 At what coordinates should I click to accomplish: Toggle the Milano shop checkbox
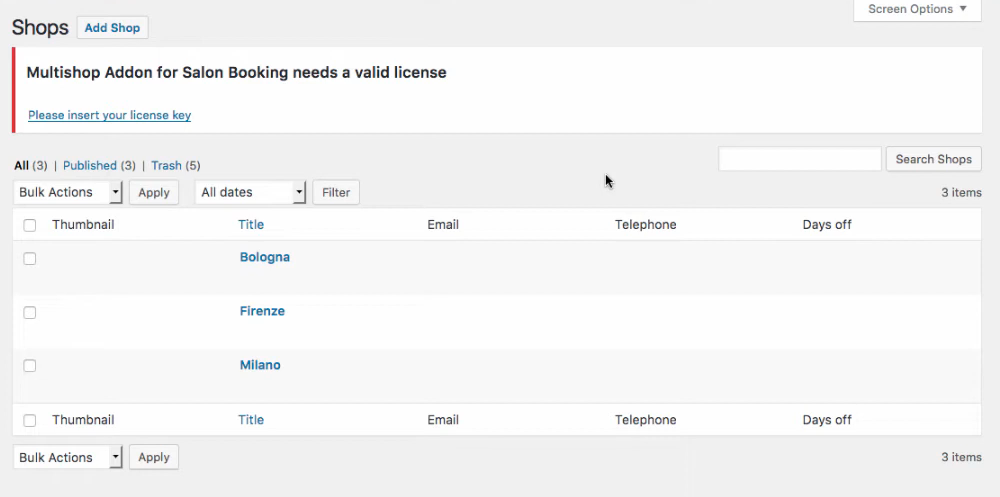(x=30, y=366)
